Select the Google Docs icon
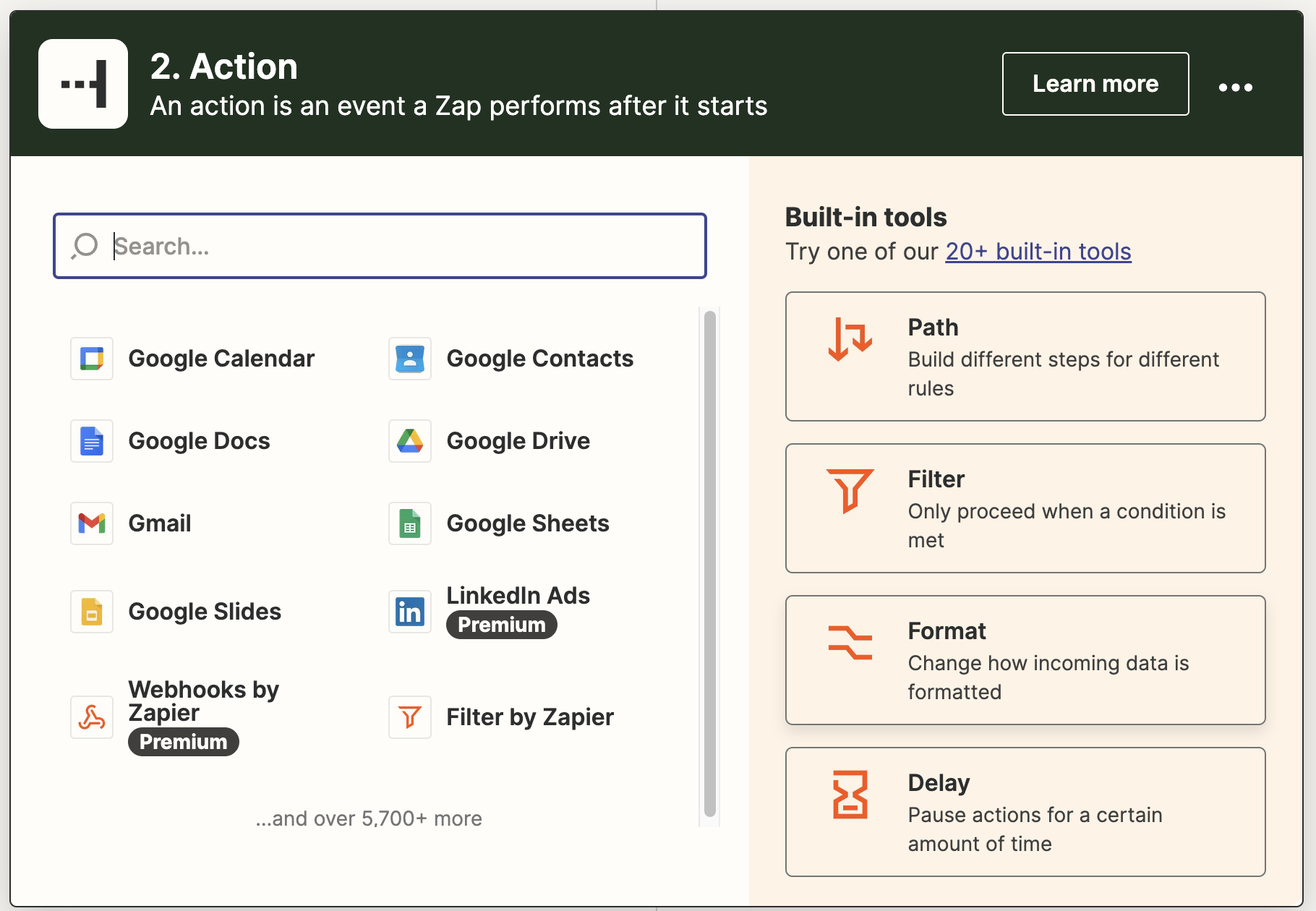Screen dimensions: 1316x911 click(x=92, y=441)
